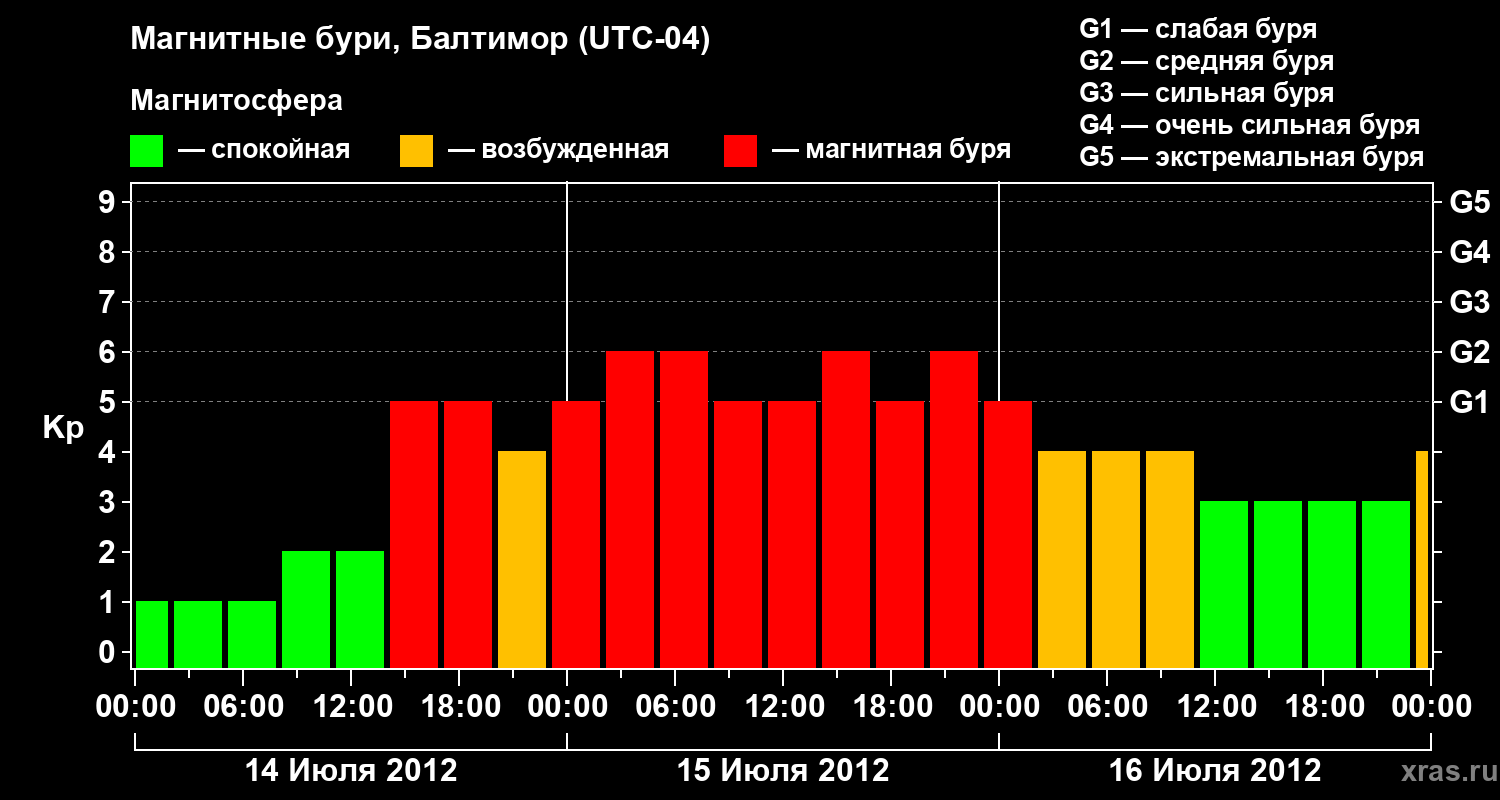Image resolution: width=1500 pixels, height=800 pixels.
Task: Click the first Kp 6 red bar on 15 July
Action: pyautogui.click(x=630, y=509)
